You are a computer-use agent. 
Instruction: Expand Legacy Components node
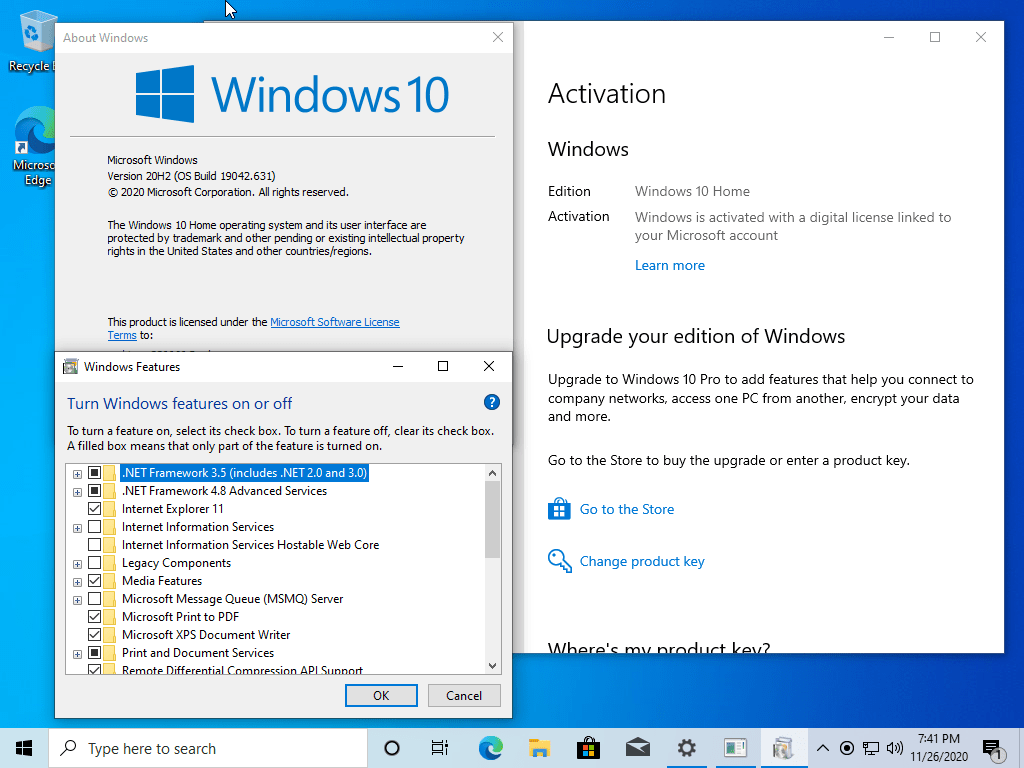coord(77,564)
